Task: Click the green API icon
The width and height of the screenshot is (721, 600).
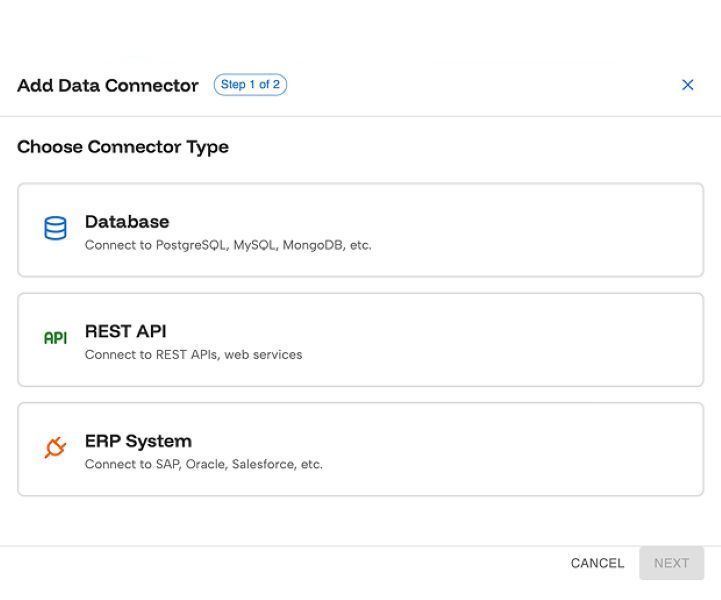Action: coord(56,339)
